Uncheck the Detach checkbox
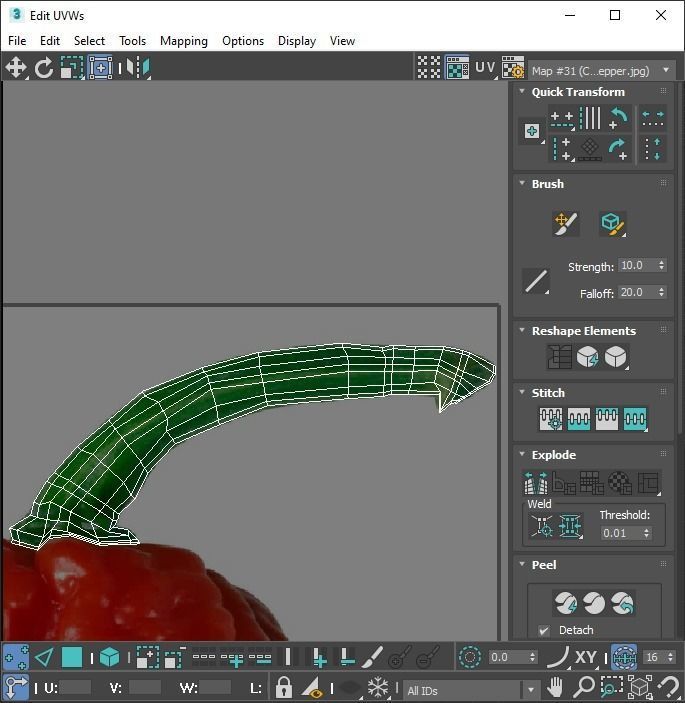This screenshot has width=685, height=703. coord(544,630)
